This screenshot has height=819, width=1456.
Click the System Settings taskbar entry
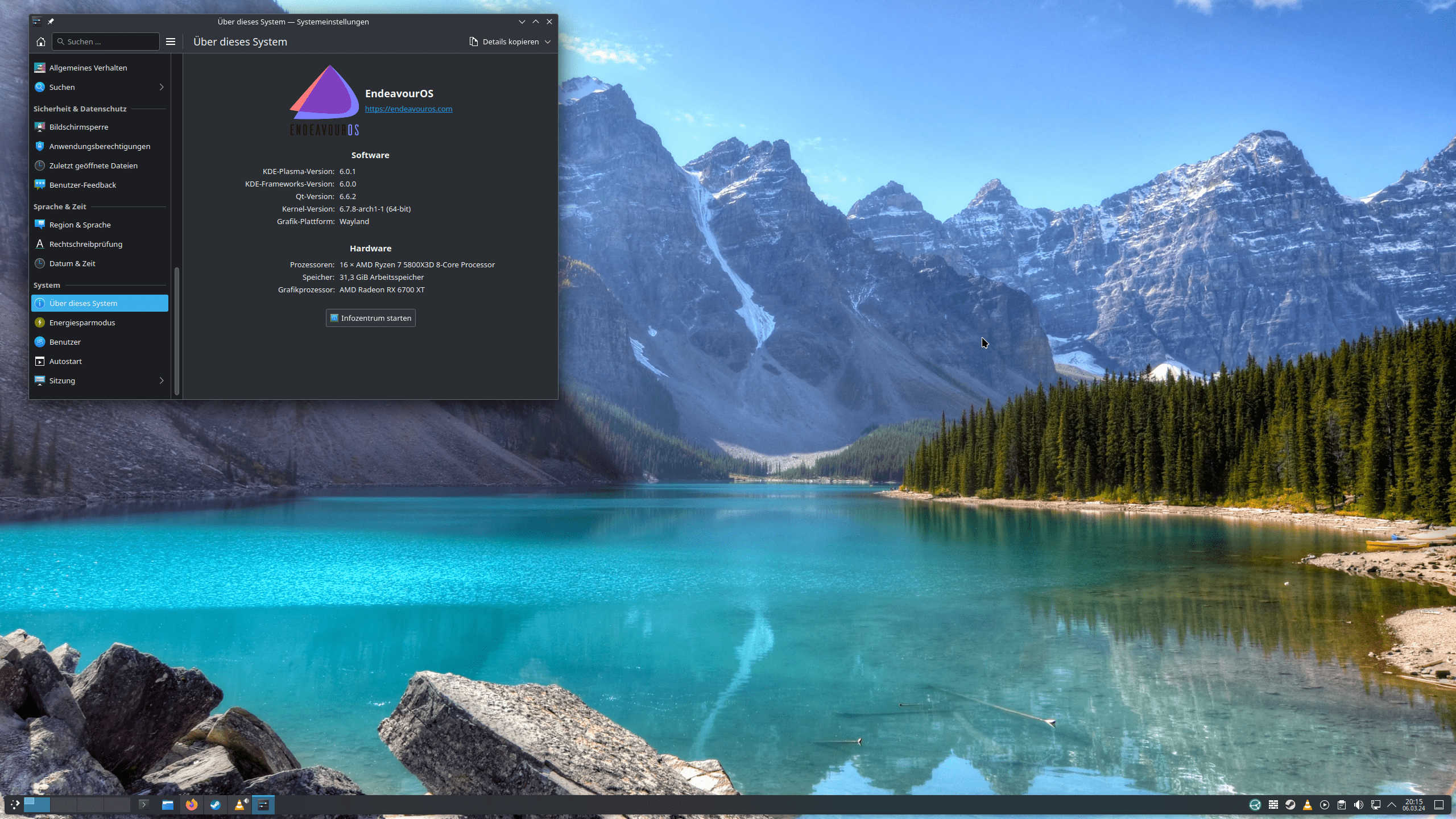[263, 804]
